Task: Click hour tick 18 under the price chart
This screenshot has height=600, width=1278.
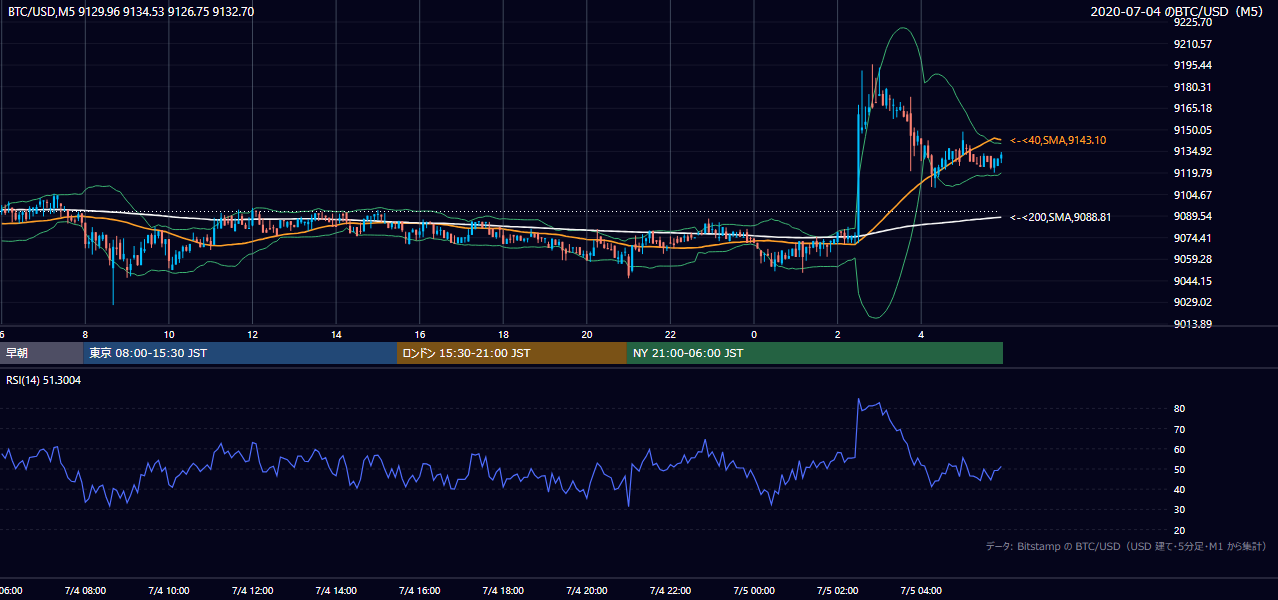Action: click(503, 334)
